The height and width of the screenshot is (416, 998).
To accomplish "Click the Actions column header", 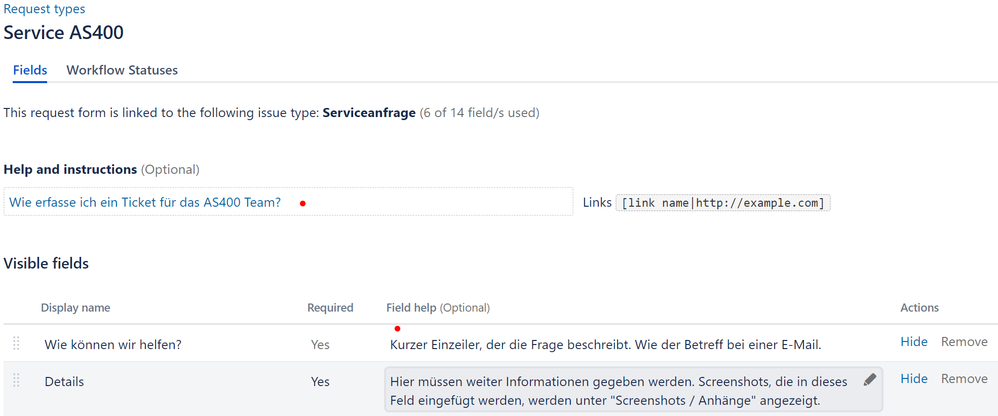I will click(920, 308).
